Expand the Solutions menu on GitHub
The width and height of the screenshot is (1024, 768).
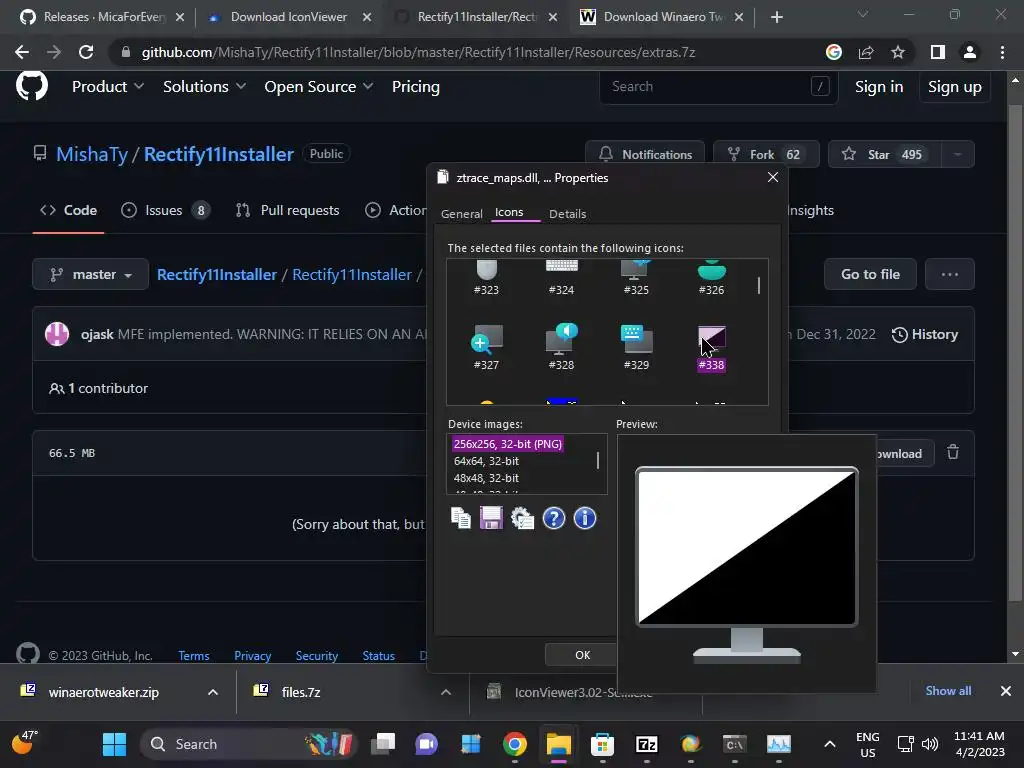[204, 87]
